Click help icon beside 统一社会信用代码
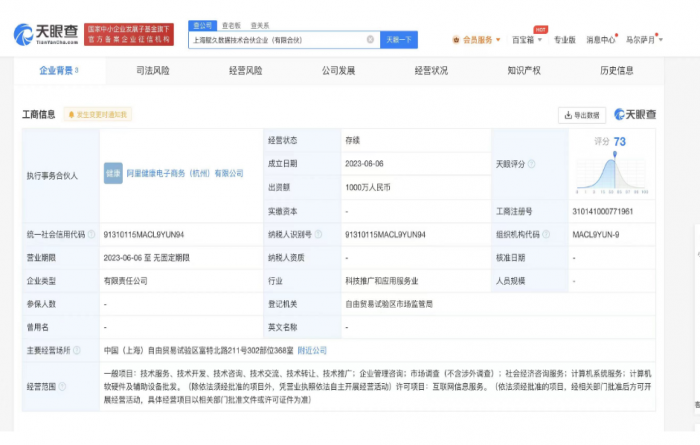The height and width of the screenshot is (445, 700). (91, 234)
